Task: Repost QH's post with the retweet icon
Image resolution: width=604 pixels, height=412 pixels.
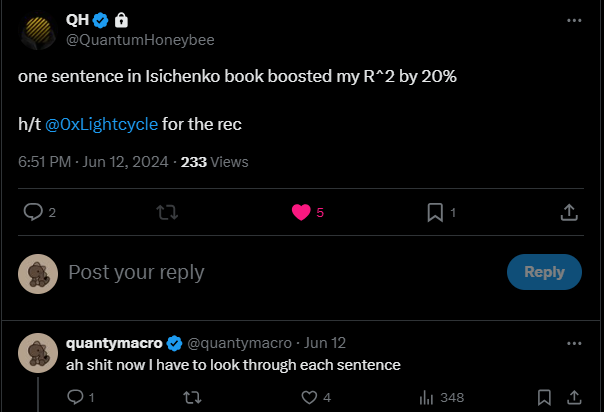Action: (x=167, y=212)
